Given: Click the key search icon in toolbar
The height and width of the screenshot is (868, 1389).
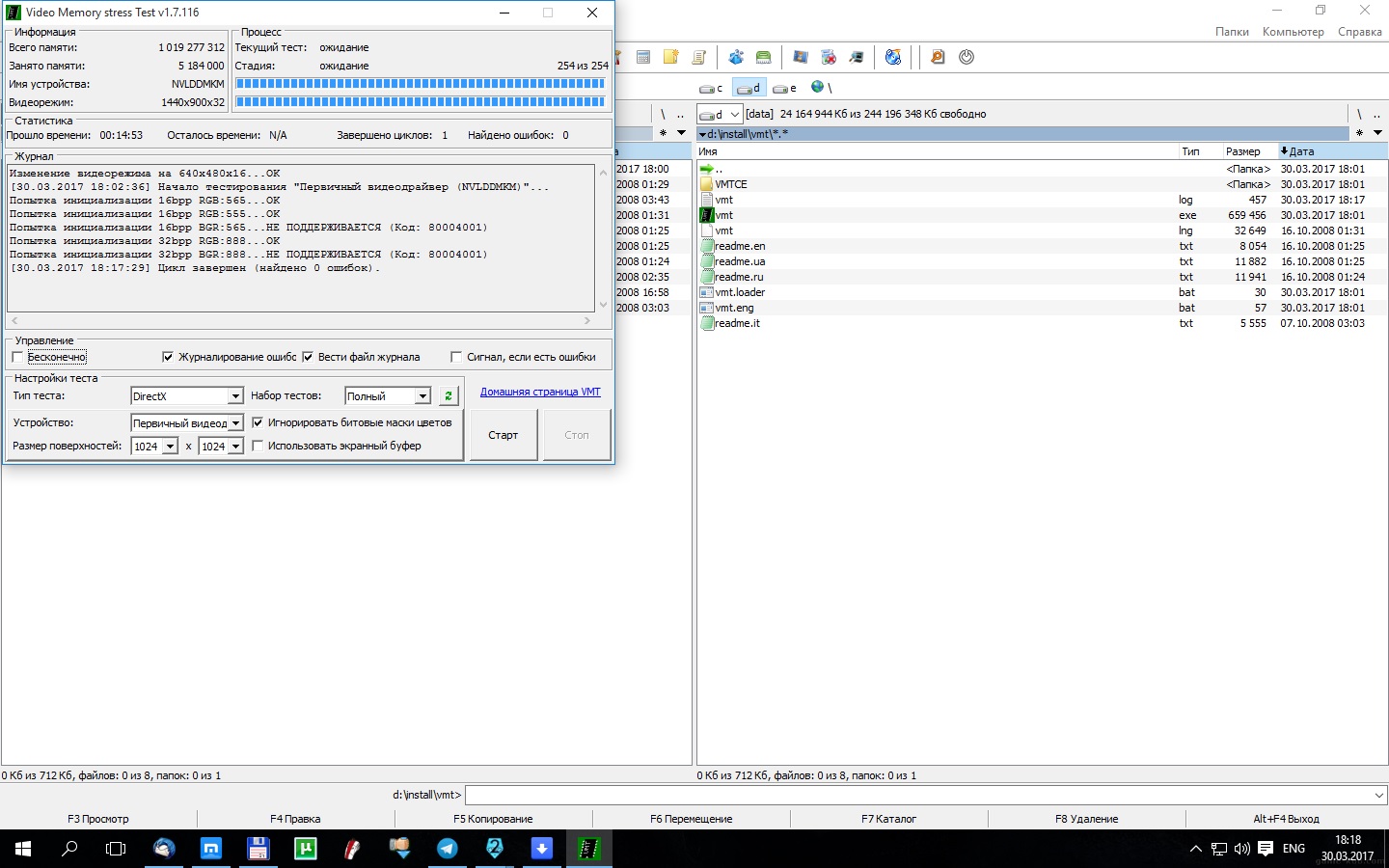Looking at the screenshot, I should [937, 57].
